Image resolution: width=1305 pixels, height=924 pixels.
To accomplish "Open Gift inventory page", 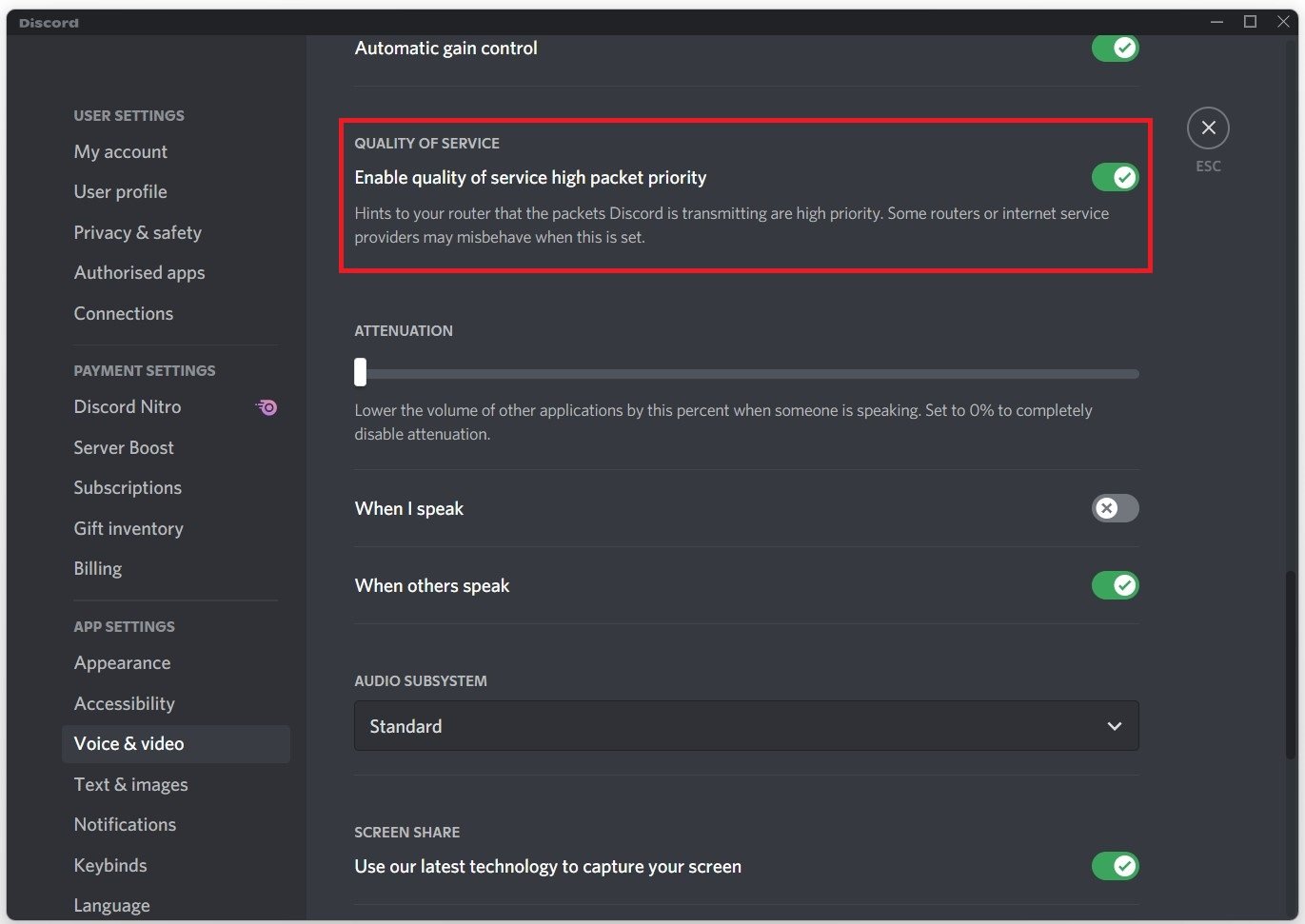I will 129,529.
